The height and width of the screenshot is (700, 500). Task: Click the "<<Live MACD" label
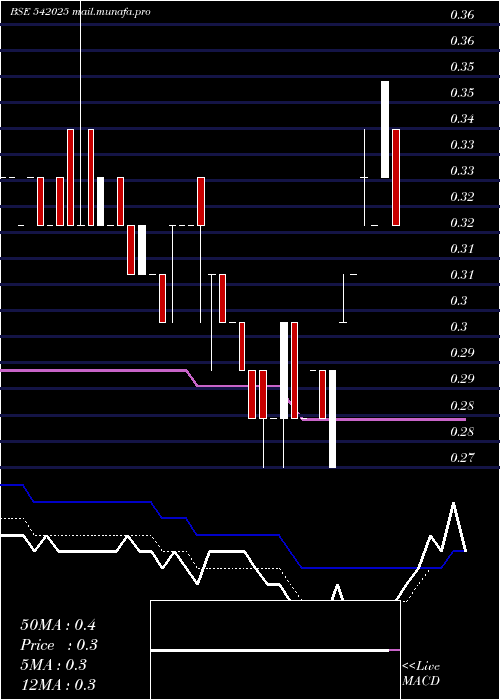(421, 674)
